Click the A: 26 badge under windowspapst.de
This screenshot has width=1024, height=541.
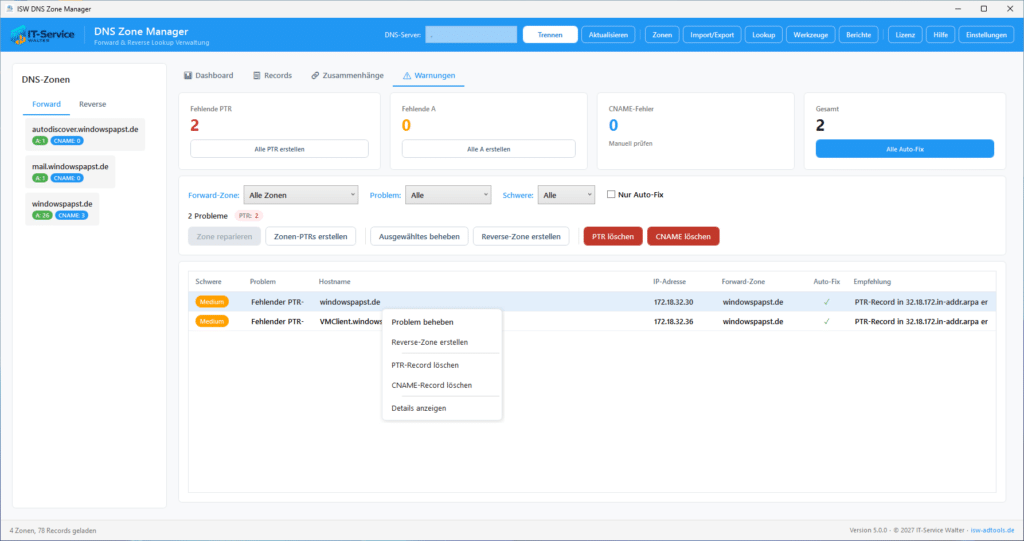[42, 216]
